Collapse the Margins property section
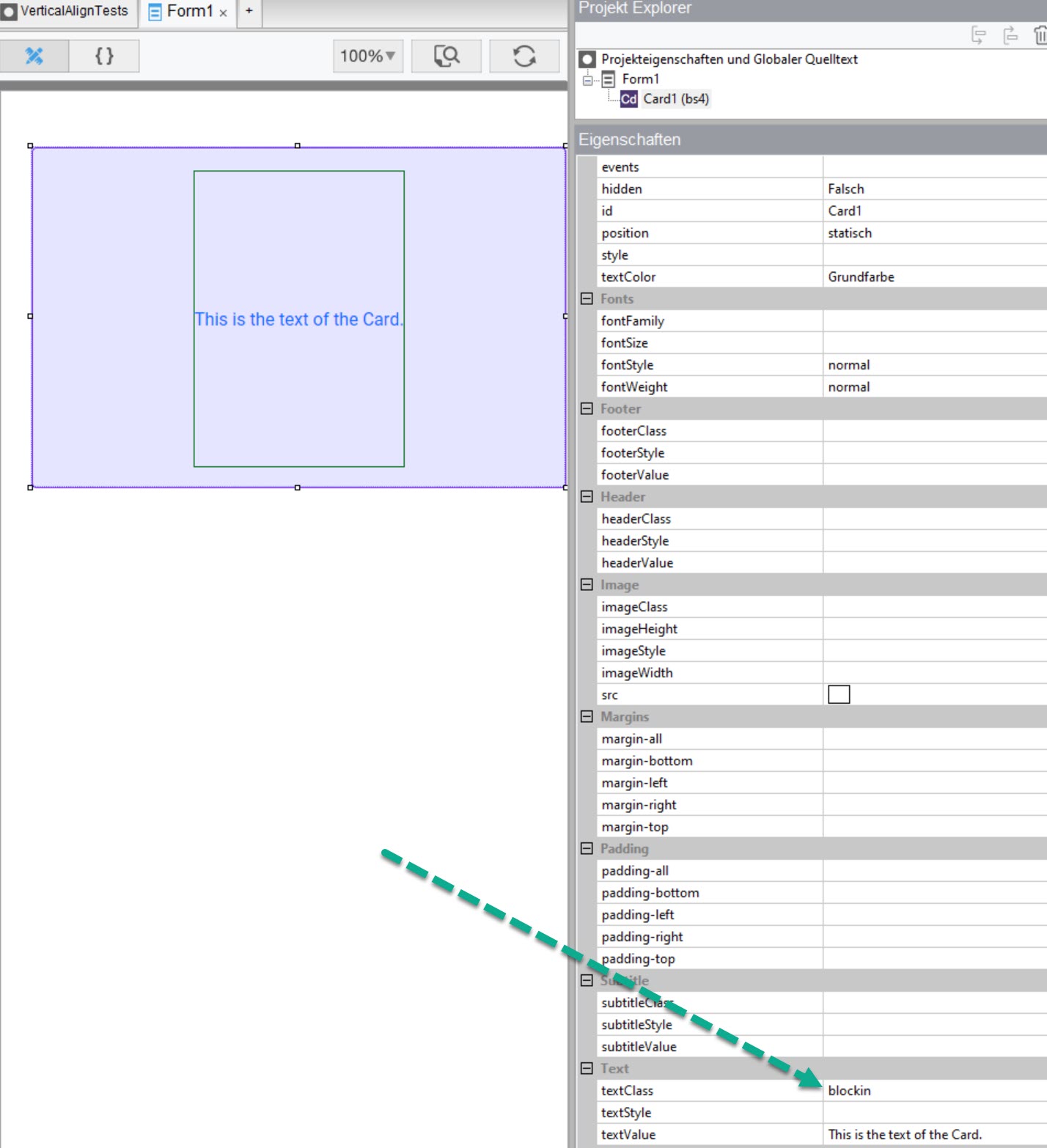Viewport: 1047px width, 1148px height. (585, 716)
